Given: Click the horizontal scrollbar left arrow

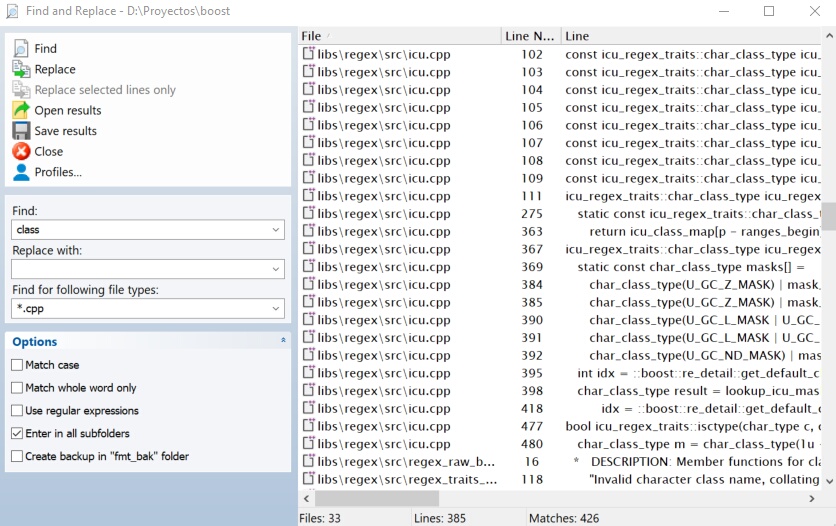Looking at the screenshot, I should point(307,499).
